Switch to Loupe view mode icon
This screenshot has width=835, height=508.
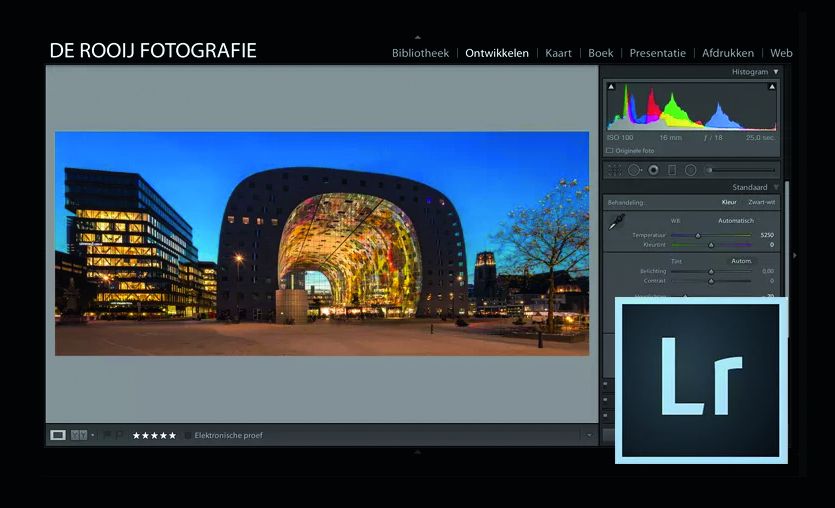point(58,435)
